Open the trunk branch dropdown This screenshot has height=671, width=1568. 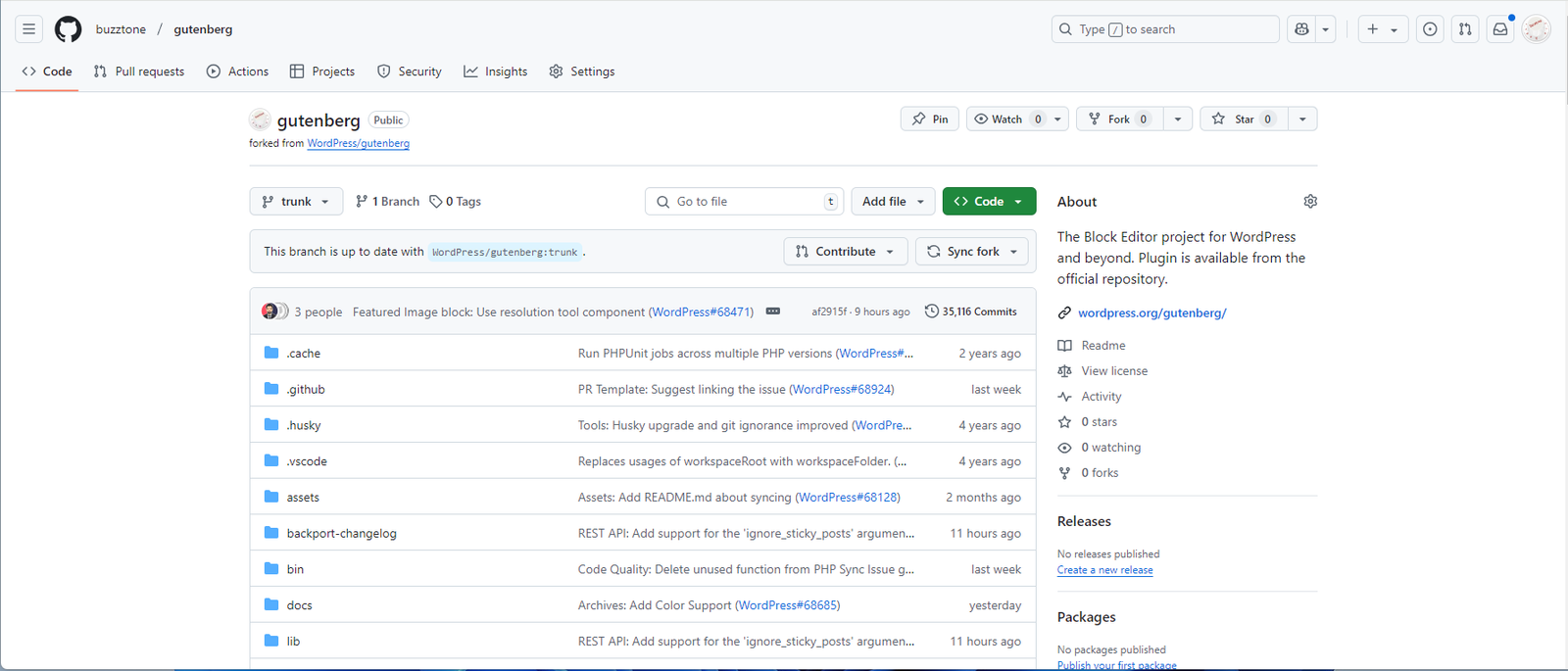point(296,202)
